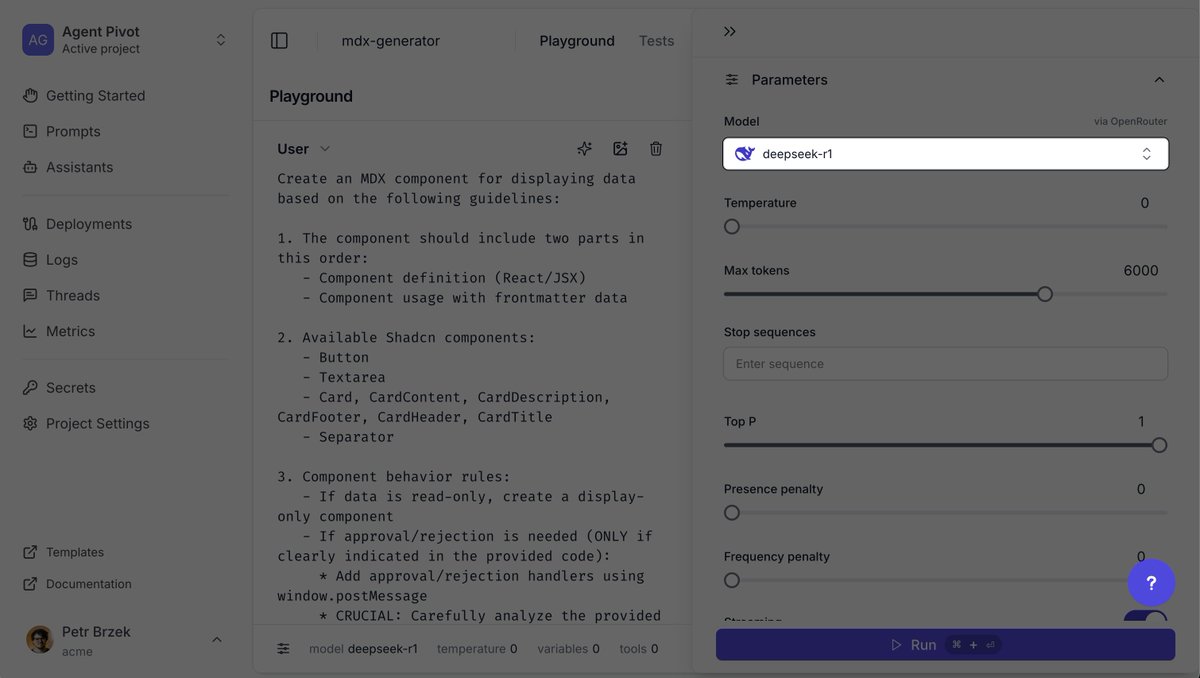View Metrics page
The width and height of the screenshot is (1200, 678).
tap(59, 331)
